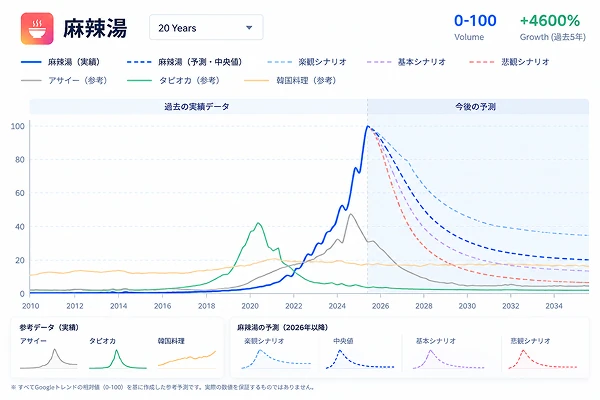Image resolution: width=600 pixels, height=400 pixels.
Task: Toggle the アサイー（参考）legend entry
Action: point(64,80)
